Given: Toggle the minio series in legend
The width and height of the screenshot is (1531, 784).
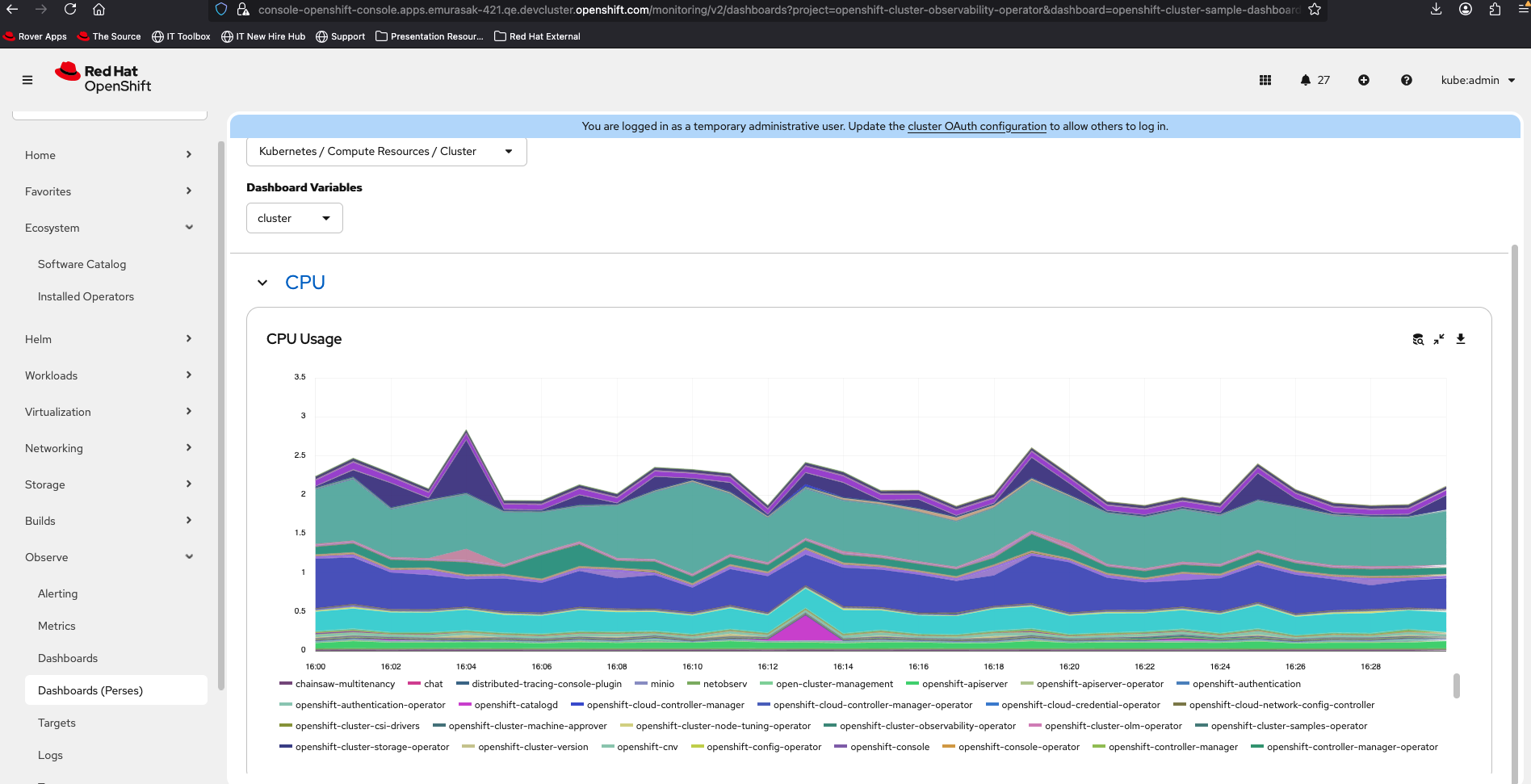Looking at the screenshot, I should [x=661, y=684].
